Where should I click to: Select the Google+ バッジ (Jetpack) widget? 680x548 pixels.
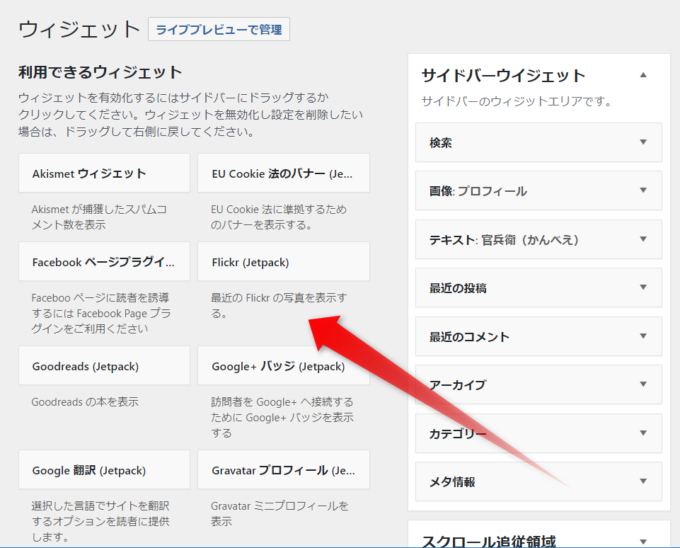click(283, 367)
